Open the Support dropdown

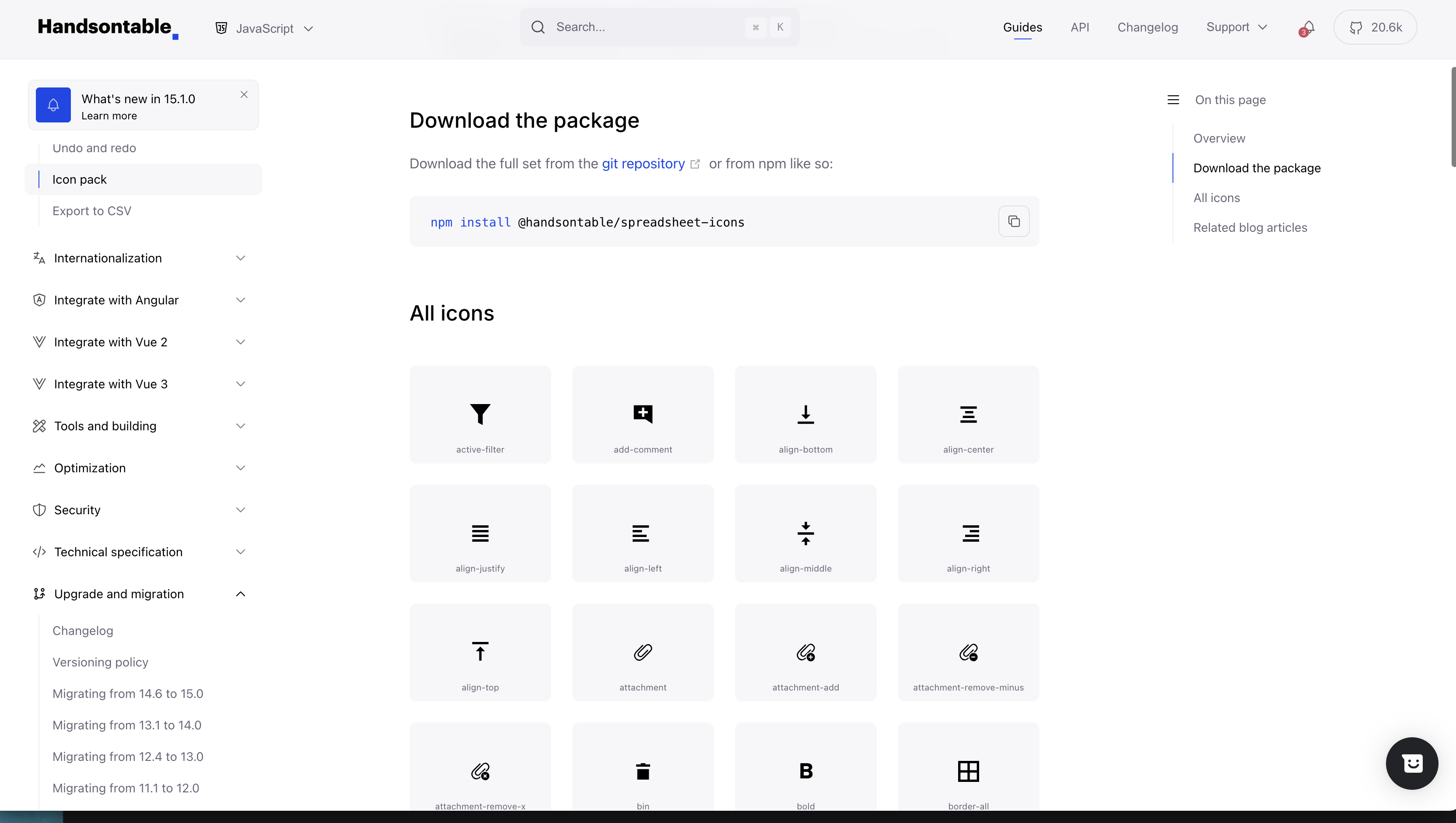point(1237,27)
